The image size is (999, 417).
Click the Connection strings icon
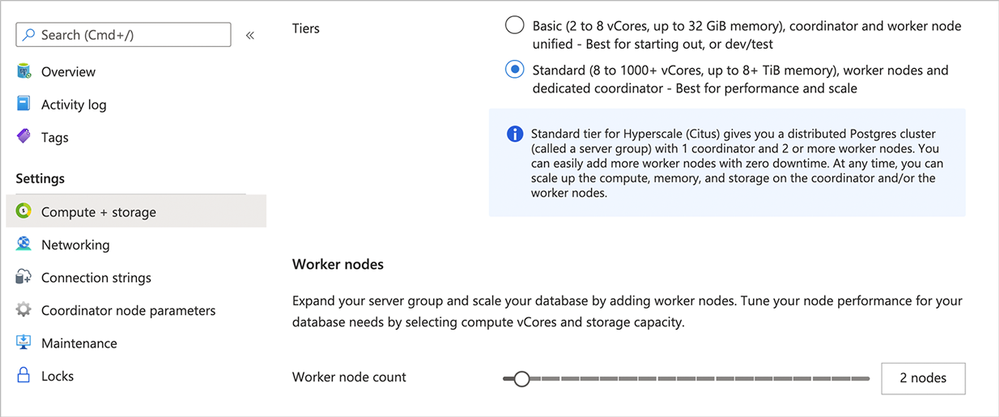pyautogui.click(x=24, y=278)
